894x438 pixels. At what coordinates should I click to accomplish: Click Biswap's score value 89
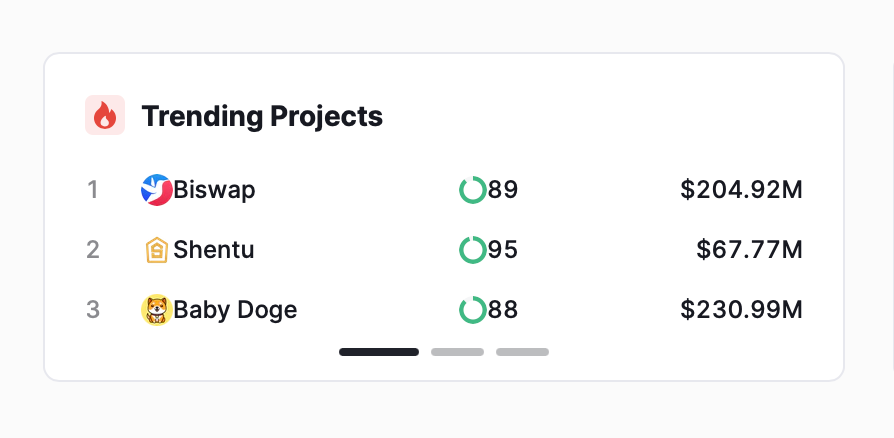click(x=503, y=190)
